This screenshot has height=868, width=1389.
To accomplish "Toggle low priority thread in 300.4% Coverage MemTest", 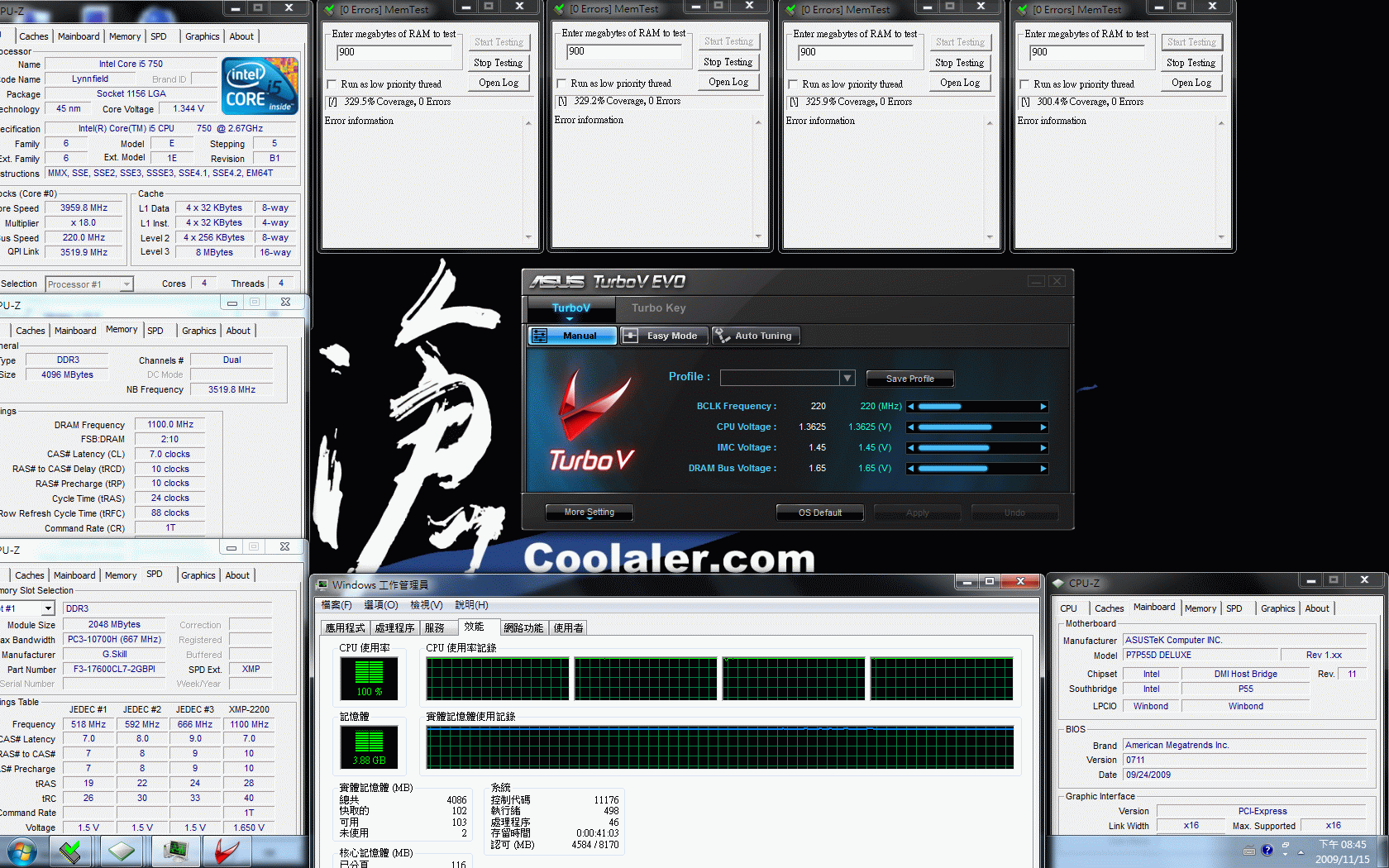I will tap(1025, 84).
